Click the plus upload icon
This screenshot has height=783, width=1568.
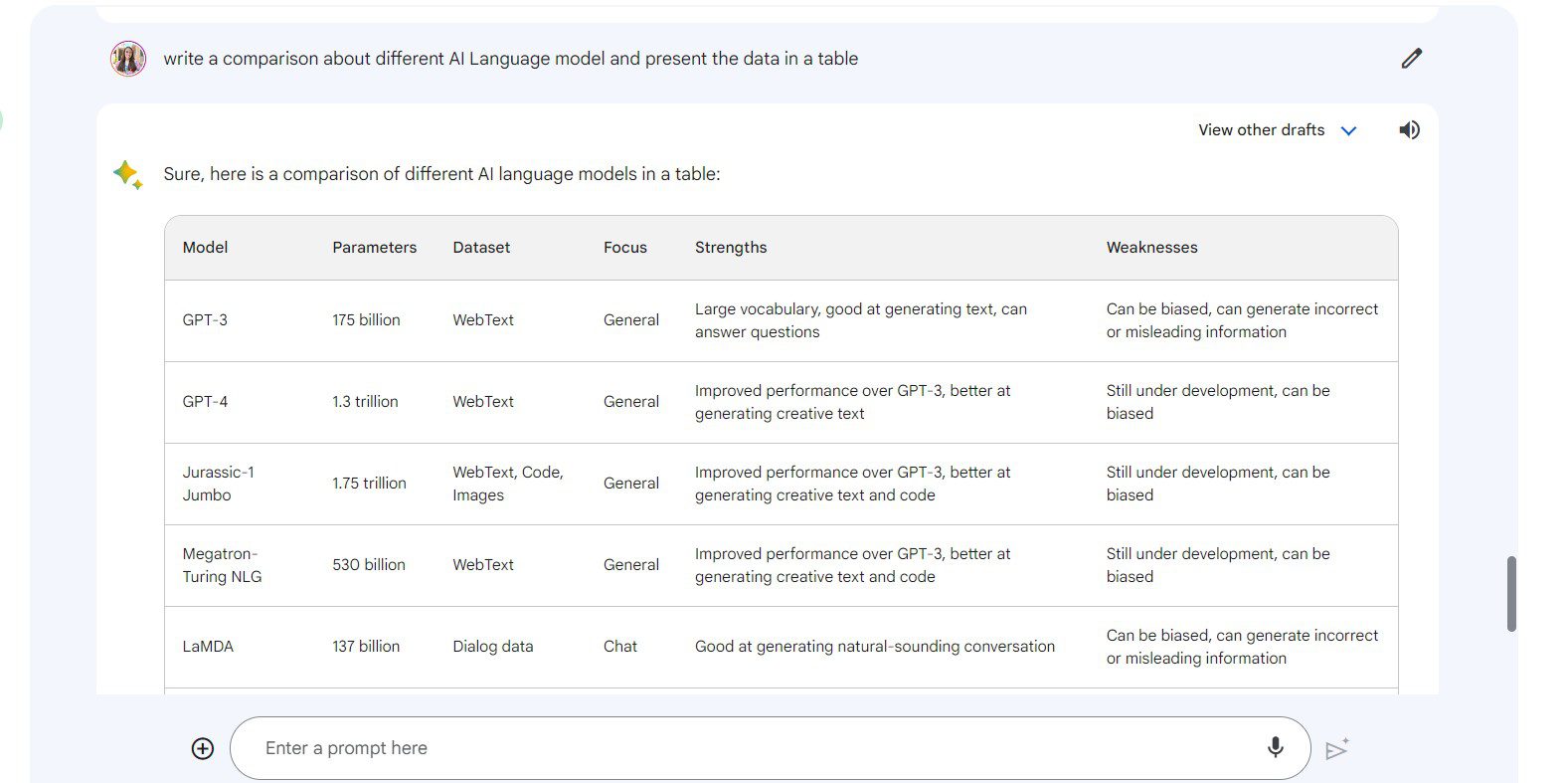203,748
